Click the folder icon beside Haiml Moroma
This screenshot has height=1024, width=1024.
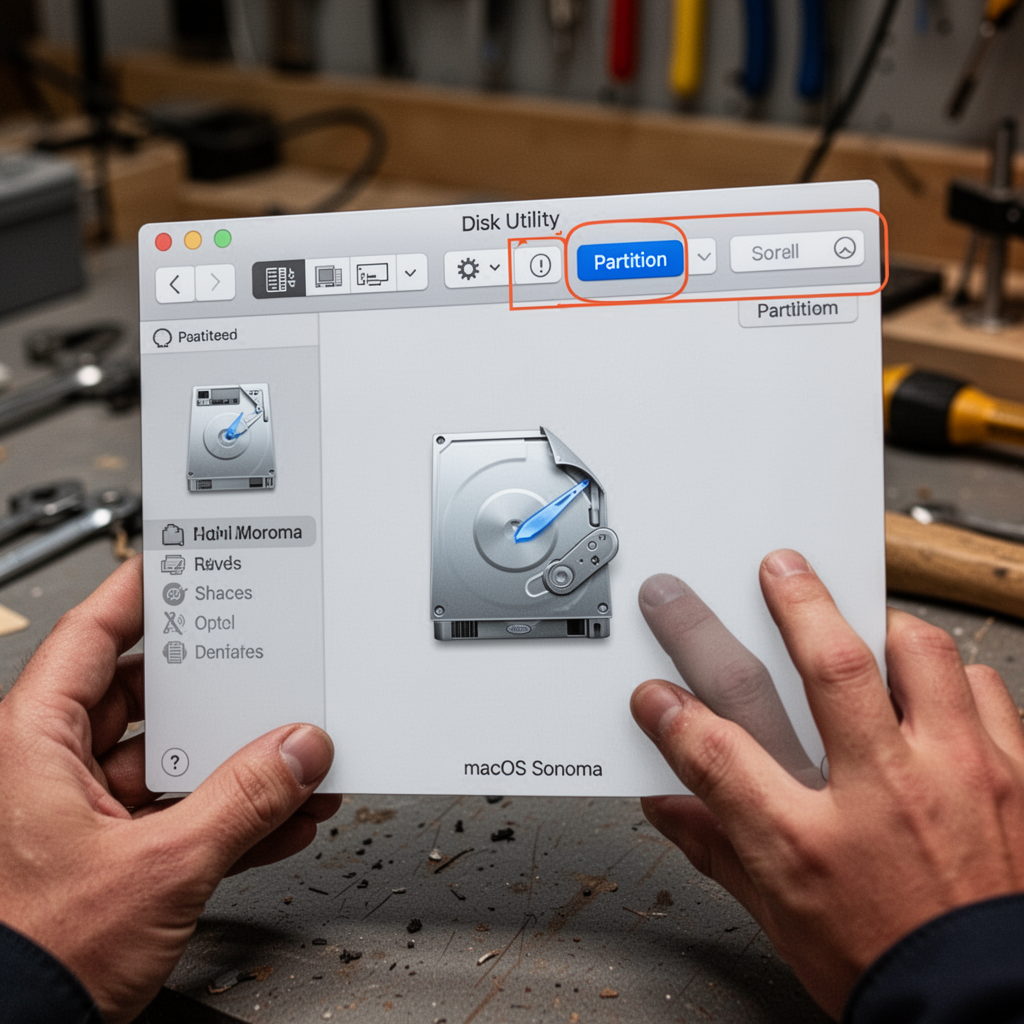[173, 534]
